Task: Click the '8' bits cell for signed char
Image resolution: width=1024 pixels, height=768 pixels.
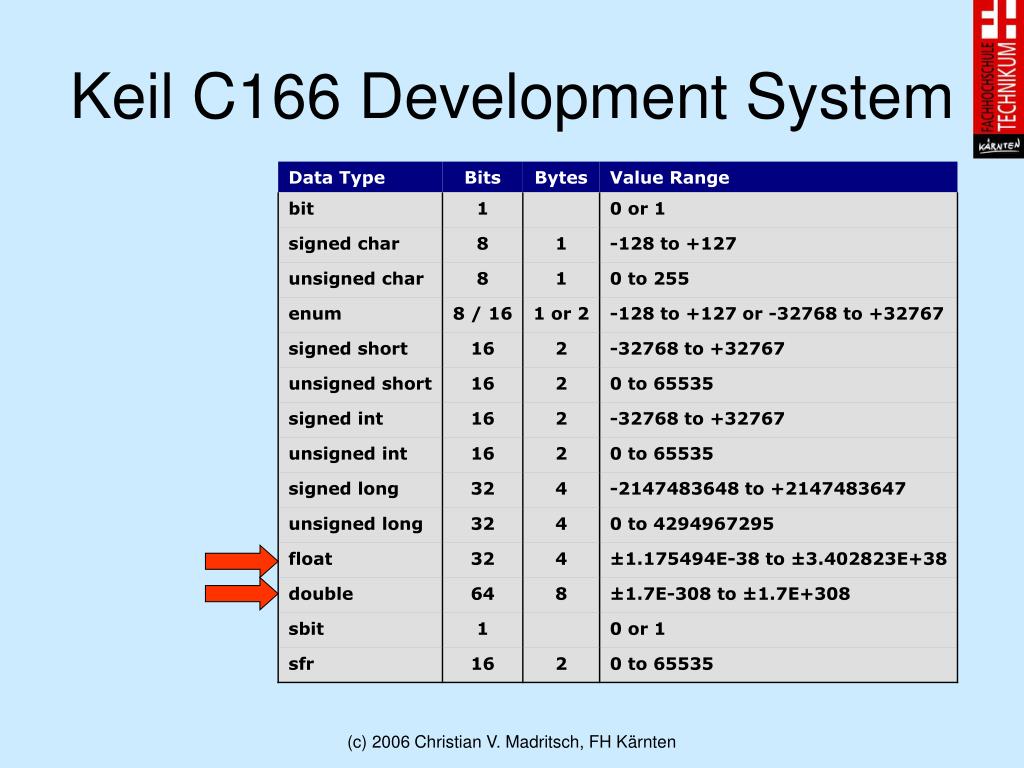Action: pos(483,244)
